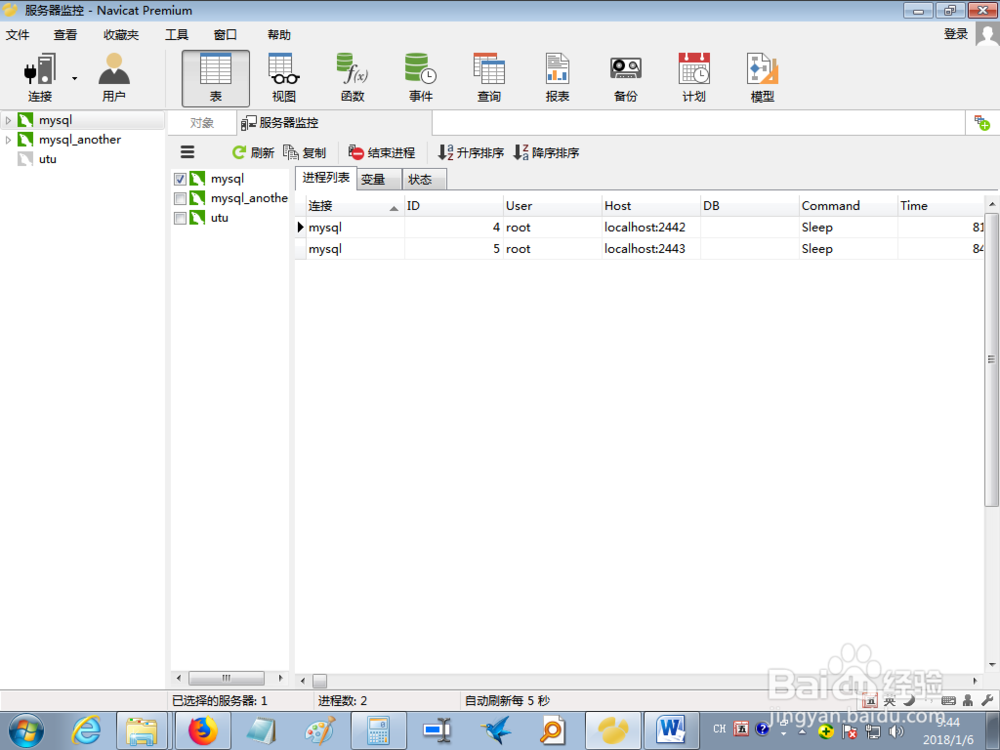Viewport: 1000px width, 750px height.
Task: Uncheck the mysql server checkbox
Action: tap(180, 179)
